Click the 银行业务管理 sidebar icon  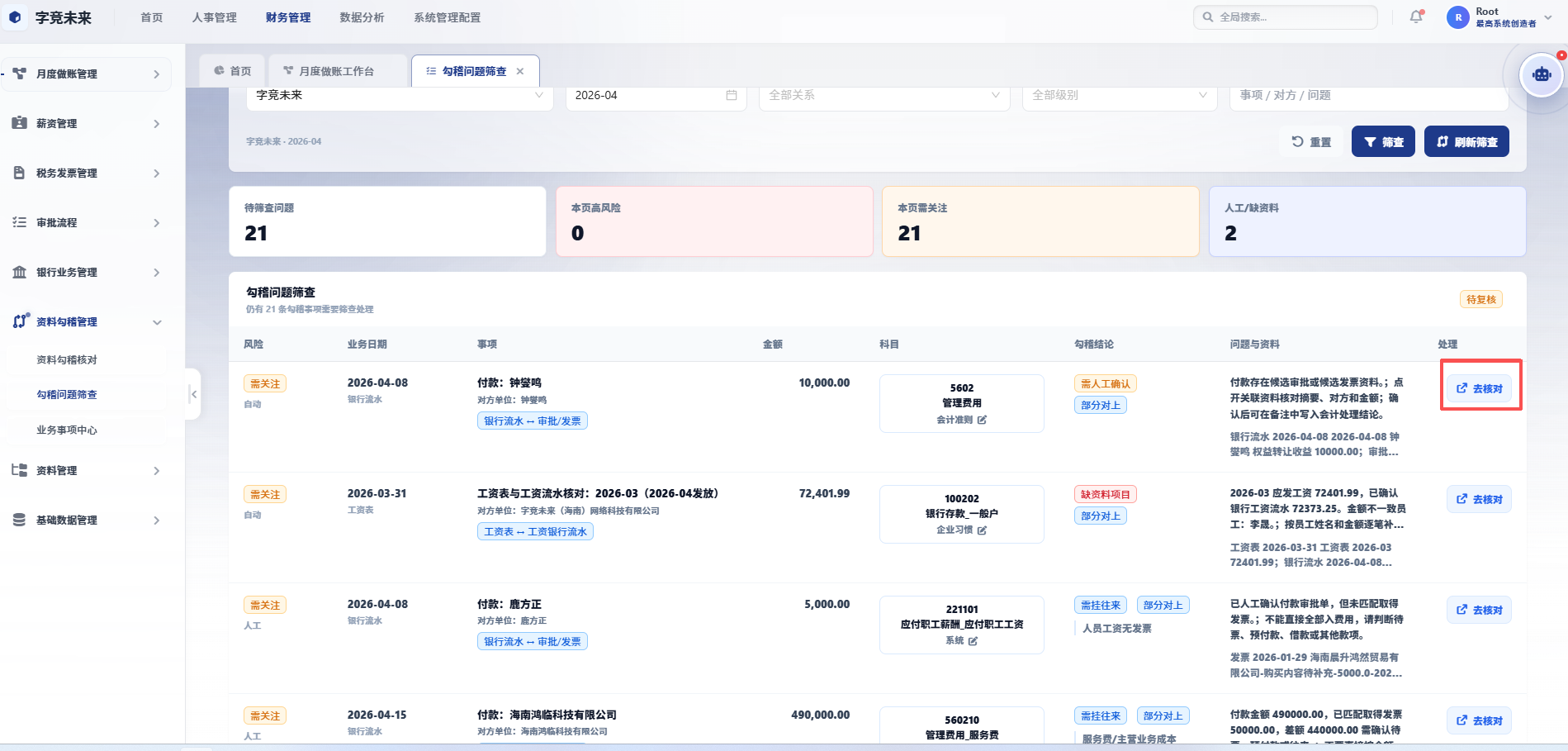pos(19,272)
